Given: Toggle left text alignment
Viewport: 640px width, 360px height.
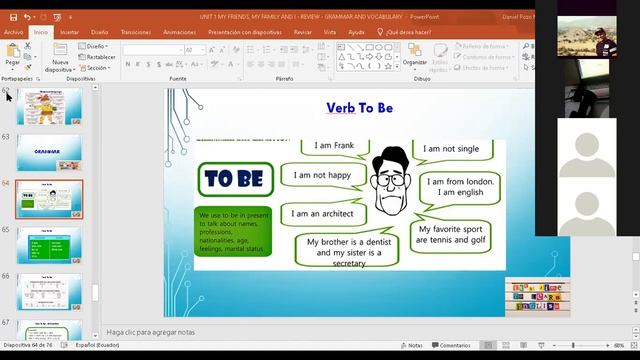Looking at the screenshot, I should point(251,64).
